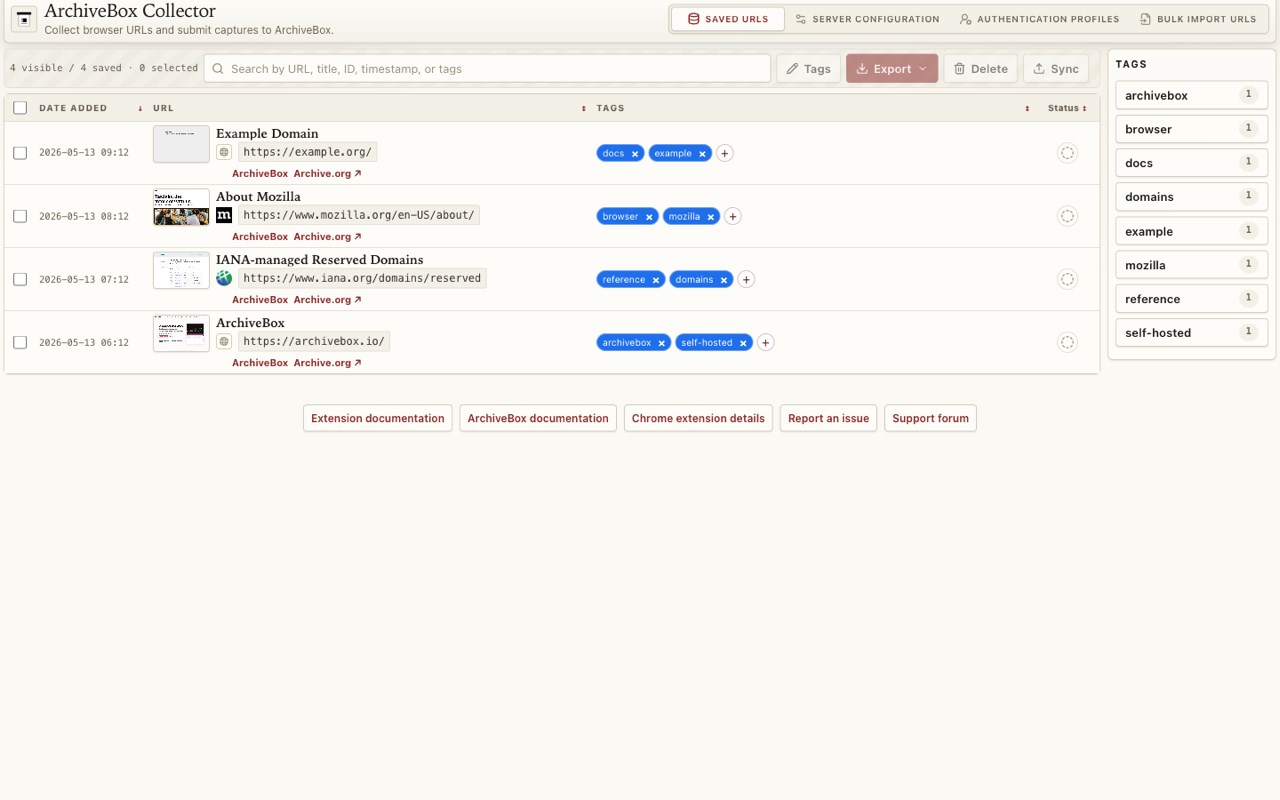Add a tag to the IANA-managed Reserved Domains row
This screenshot has width=1280, height=800.
tap(746, 279)
